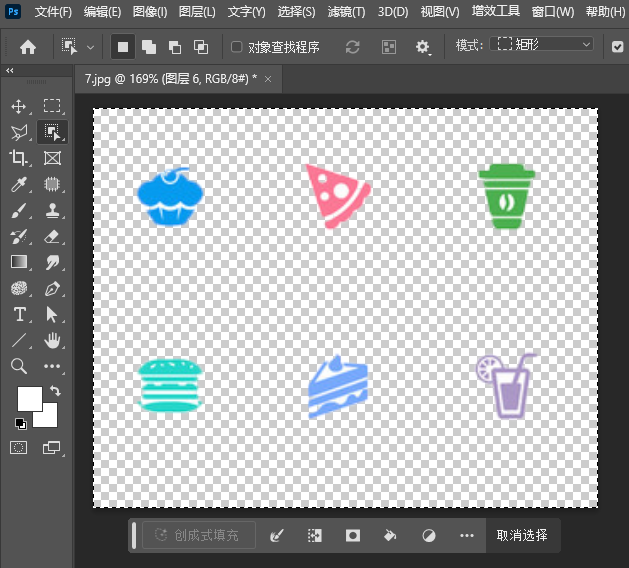Swap foreground and background colors

54,391
